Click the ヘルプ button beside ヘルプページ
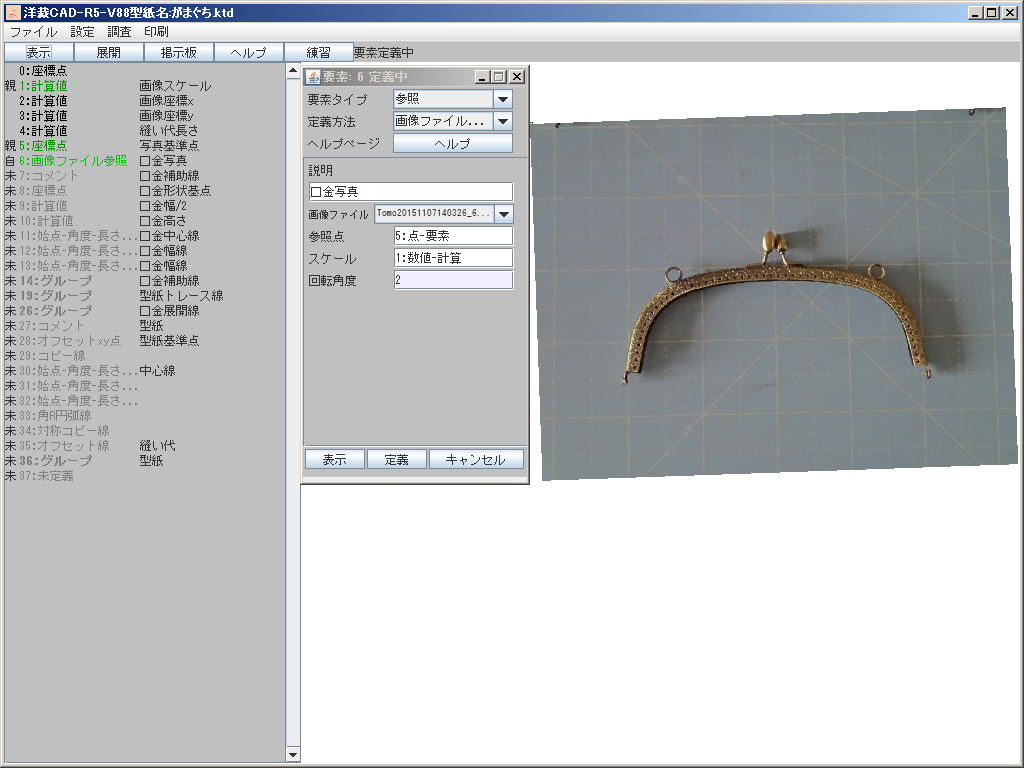This screenshot has height=768, width=1024. coord(453,144)
